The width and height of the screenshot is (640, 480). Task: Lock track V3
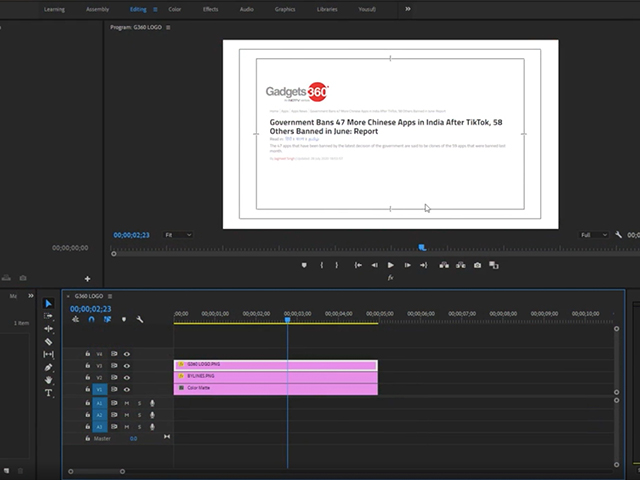coord(87,365)
